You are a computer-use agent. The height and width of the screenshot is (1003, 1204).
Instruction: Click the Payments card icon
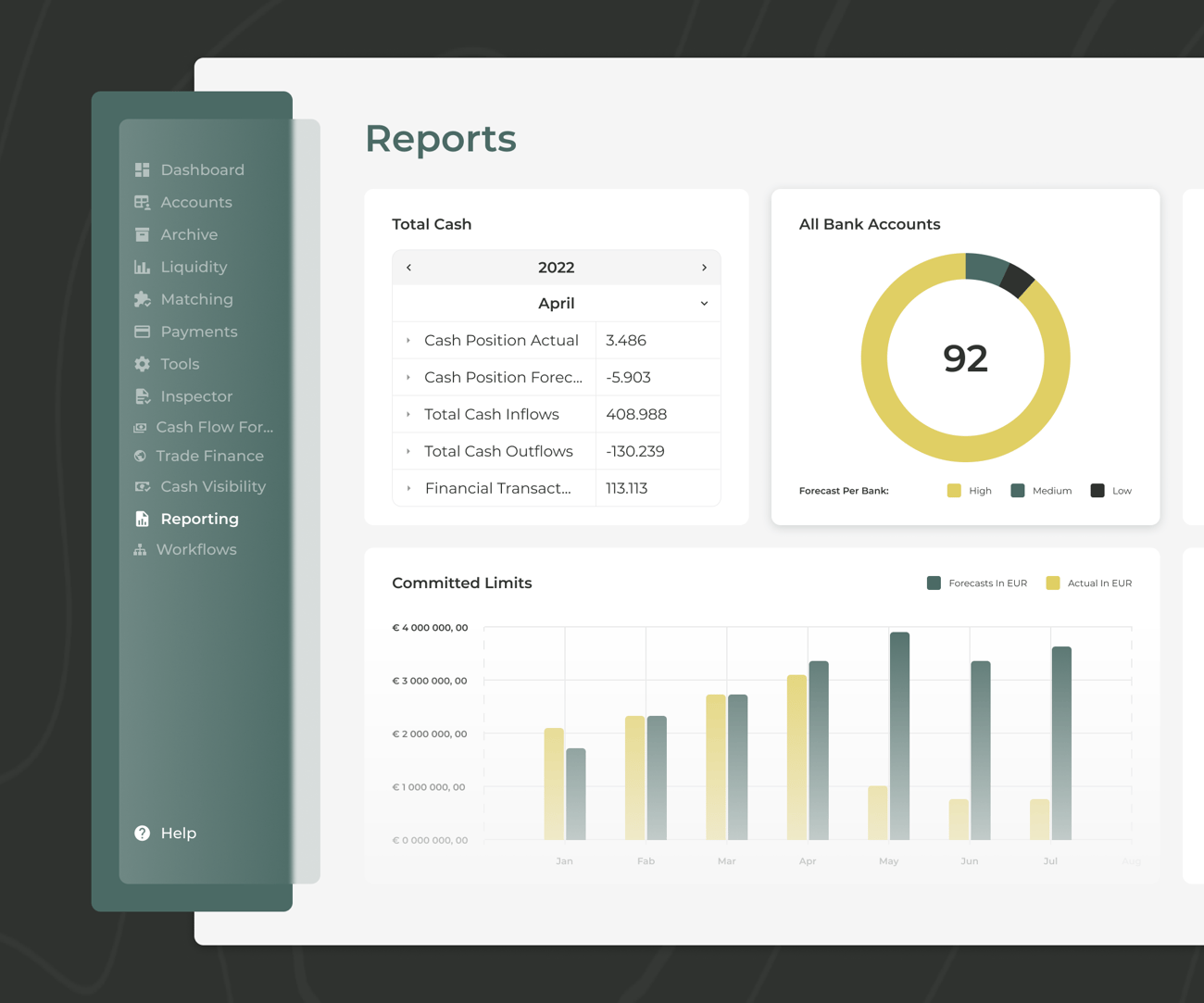click(x=141, y=332)
